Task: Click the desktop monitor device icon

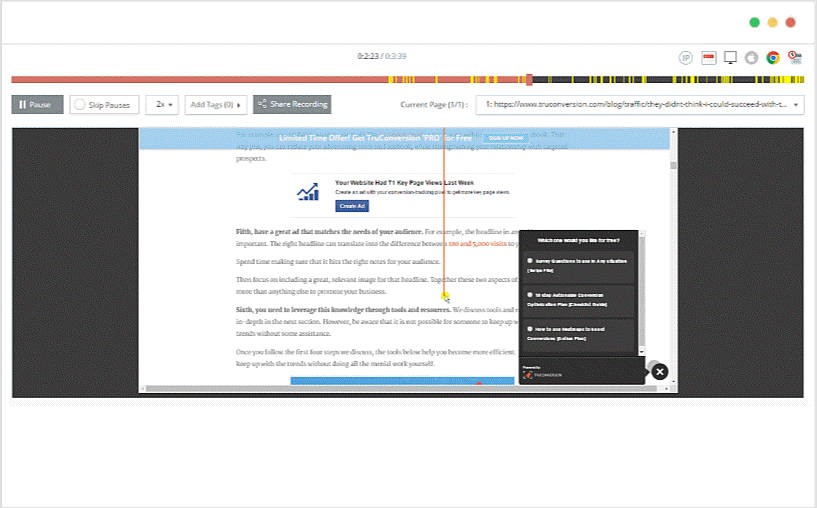Action: coord(730,57)
